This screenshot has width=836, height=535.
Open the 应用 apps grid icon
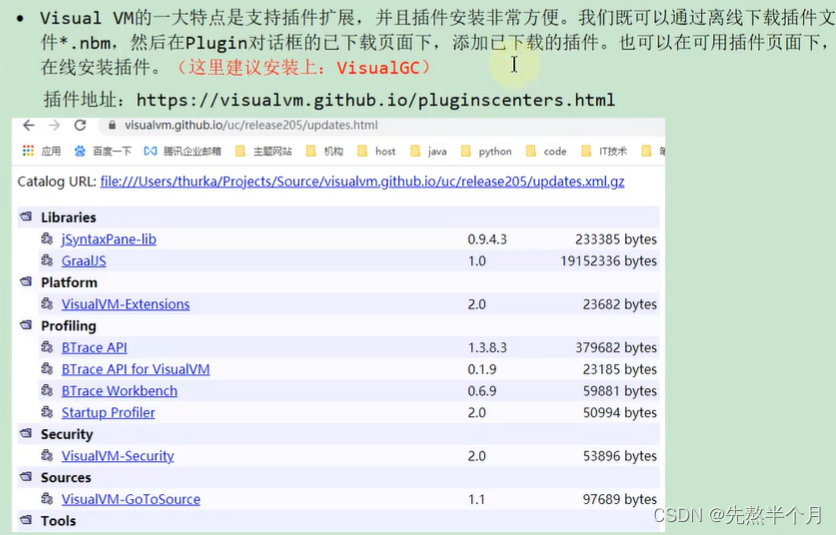click(x=28, y=151)
